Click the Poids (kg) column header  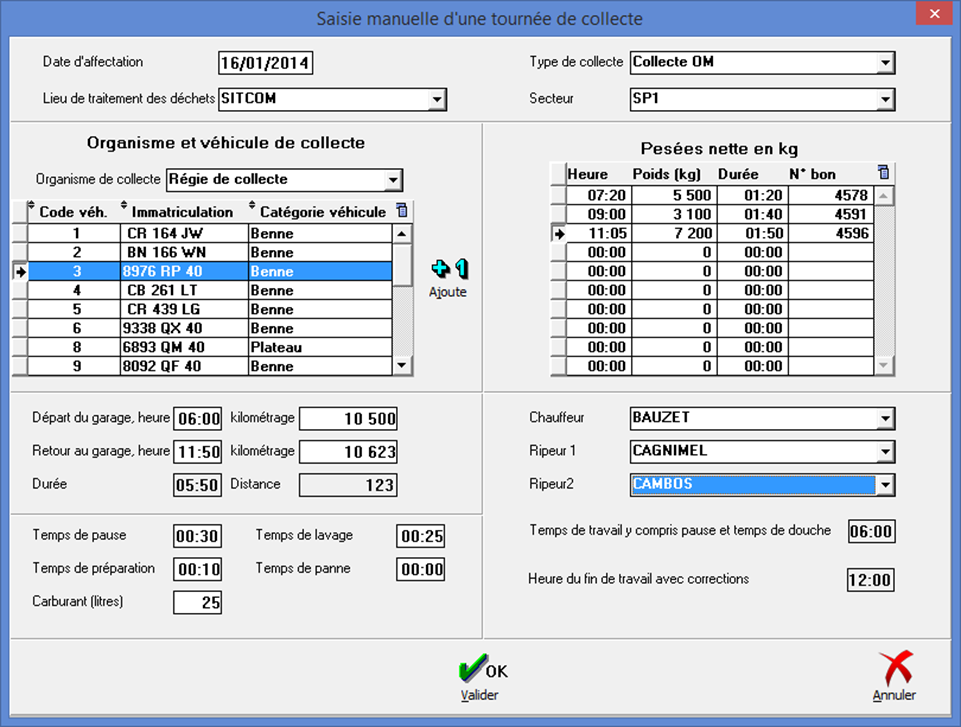pyautogui.click(x=675, y=174)
